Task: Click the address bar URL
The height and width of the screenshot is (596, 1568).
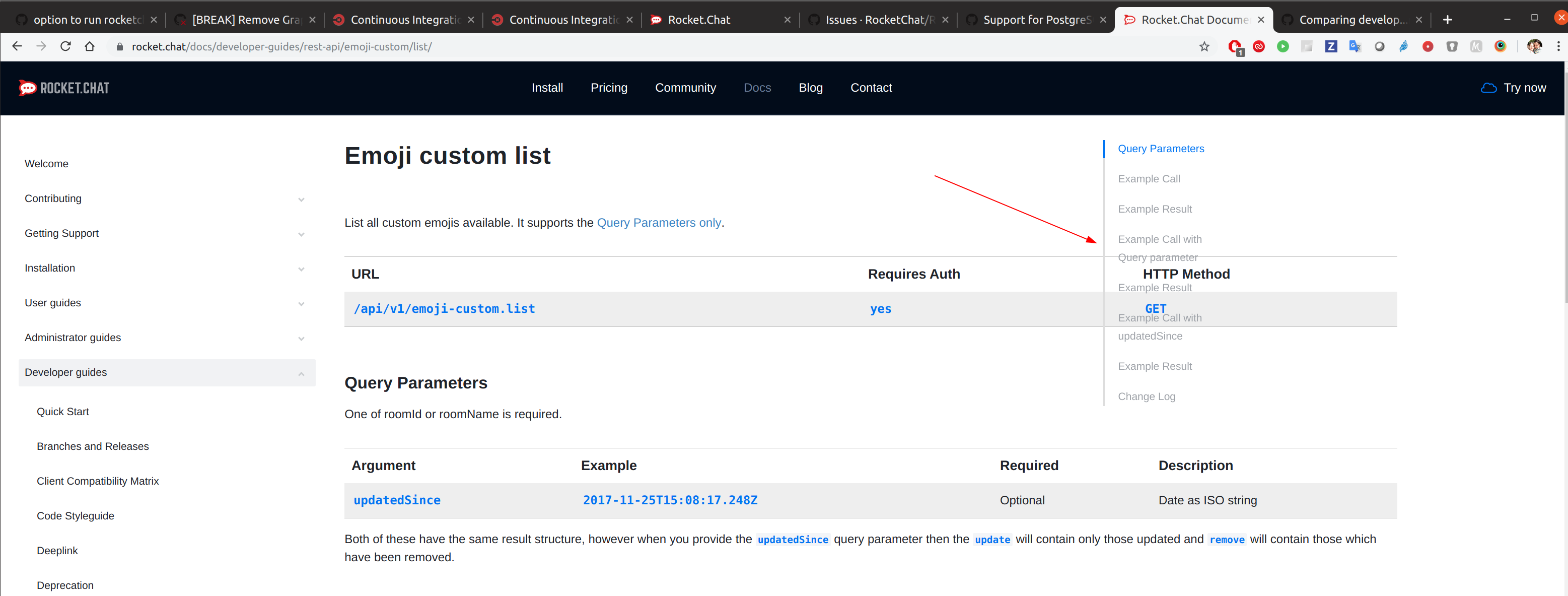Action: [x=282, y=47]
